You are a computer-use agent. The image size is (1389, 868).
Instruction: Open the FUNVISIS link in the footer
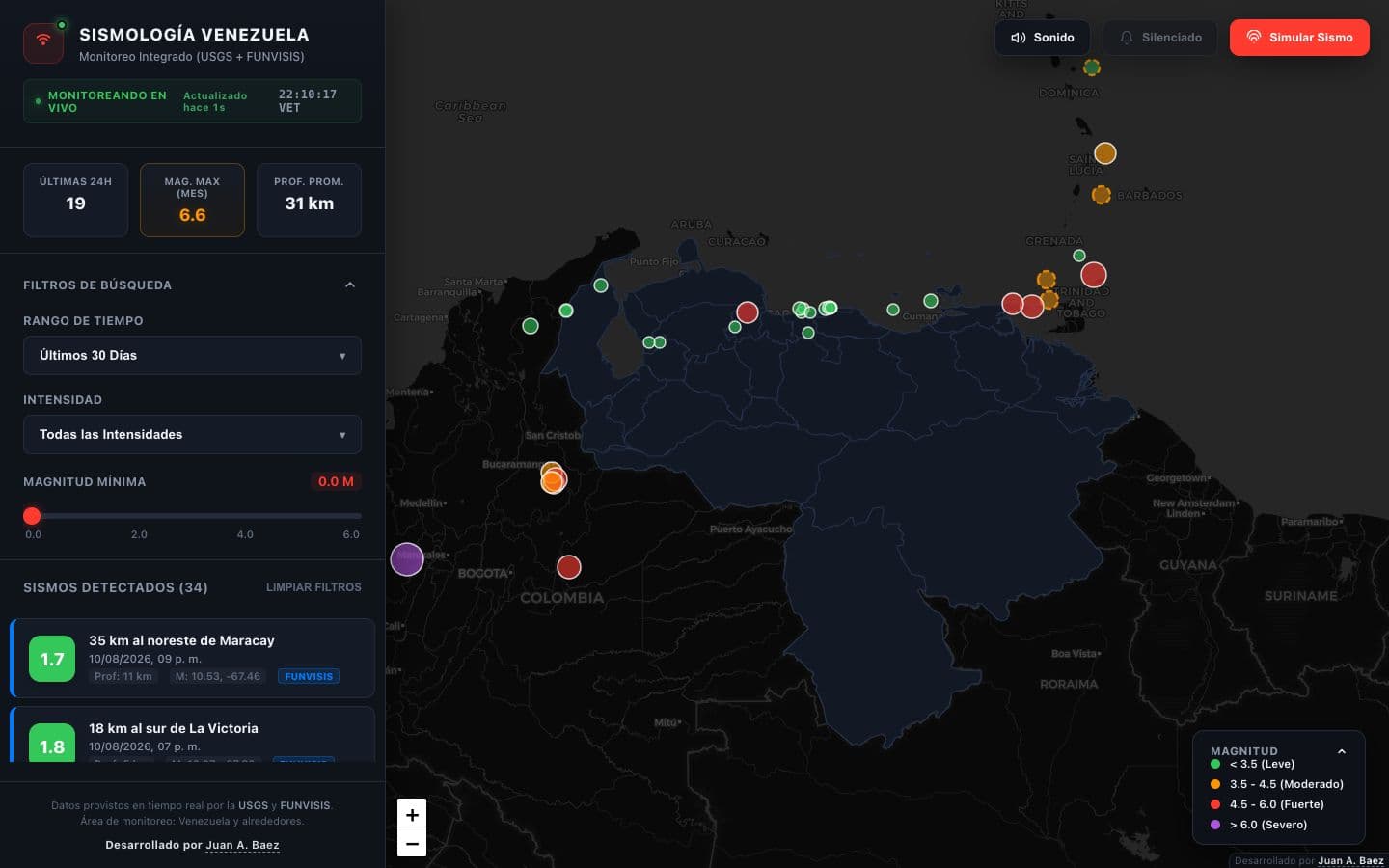[305, 805]
